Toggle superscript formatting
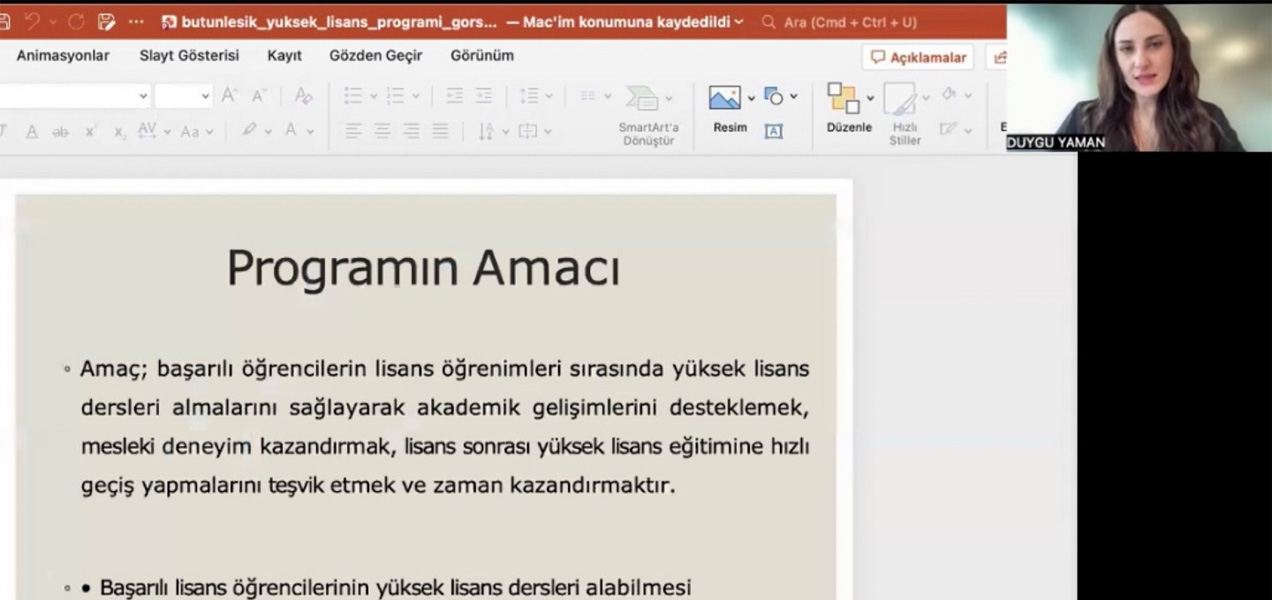 point(91,132)
